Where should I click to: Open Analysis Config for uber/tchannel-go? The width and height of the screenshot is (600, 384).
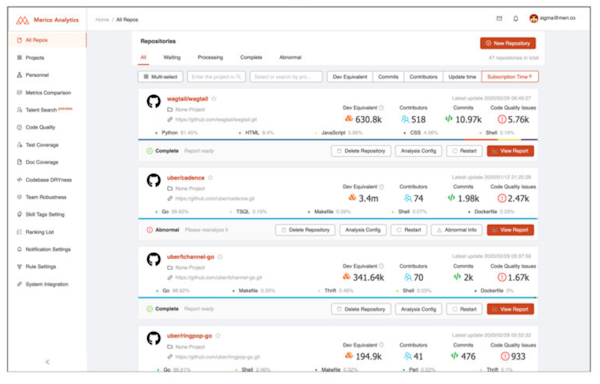pos(418,309)
